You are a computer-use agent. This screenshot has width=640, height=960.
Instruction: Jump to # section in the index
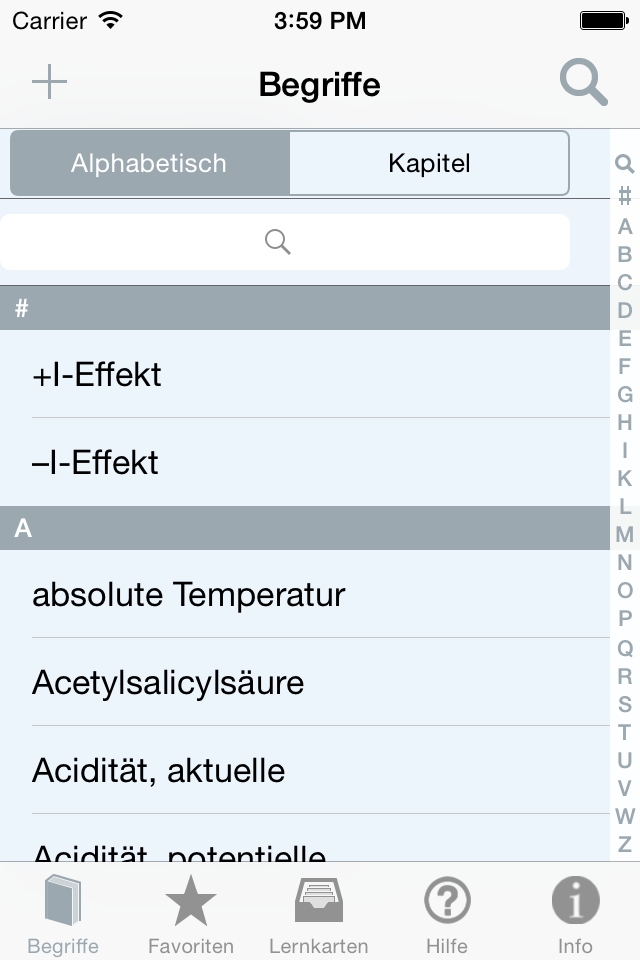(x=625, y=196)
